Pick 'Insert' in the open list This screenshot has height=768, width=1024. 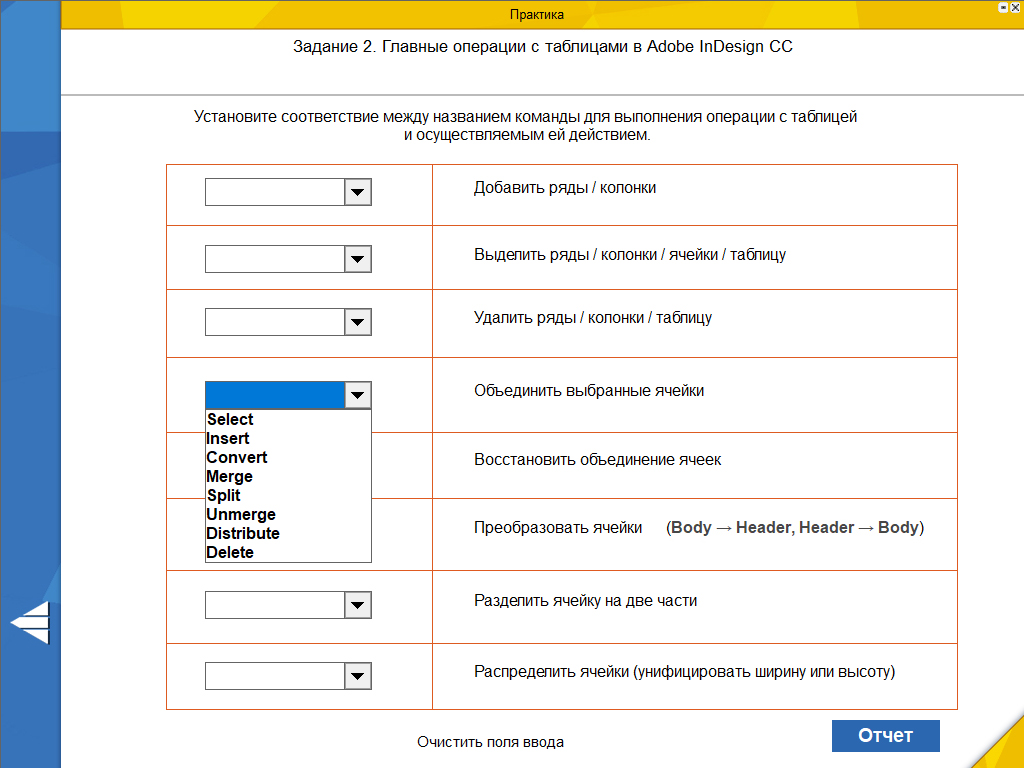pyautogui.click(x=228, y=439)
